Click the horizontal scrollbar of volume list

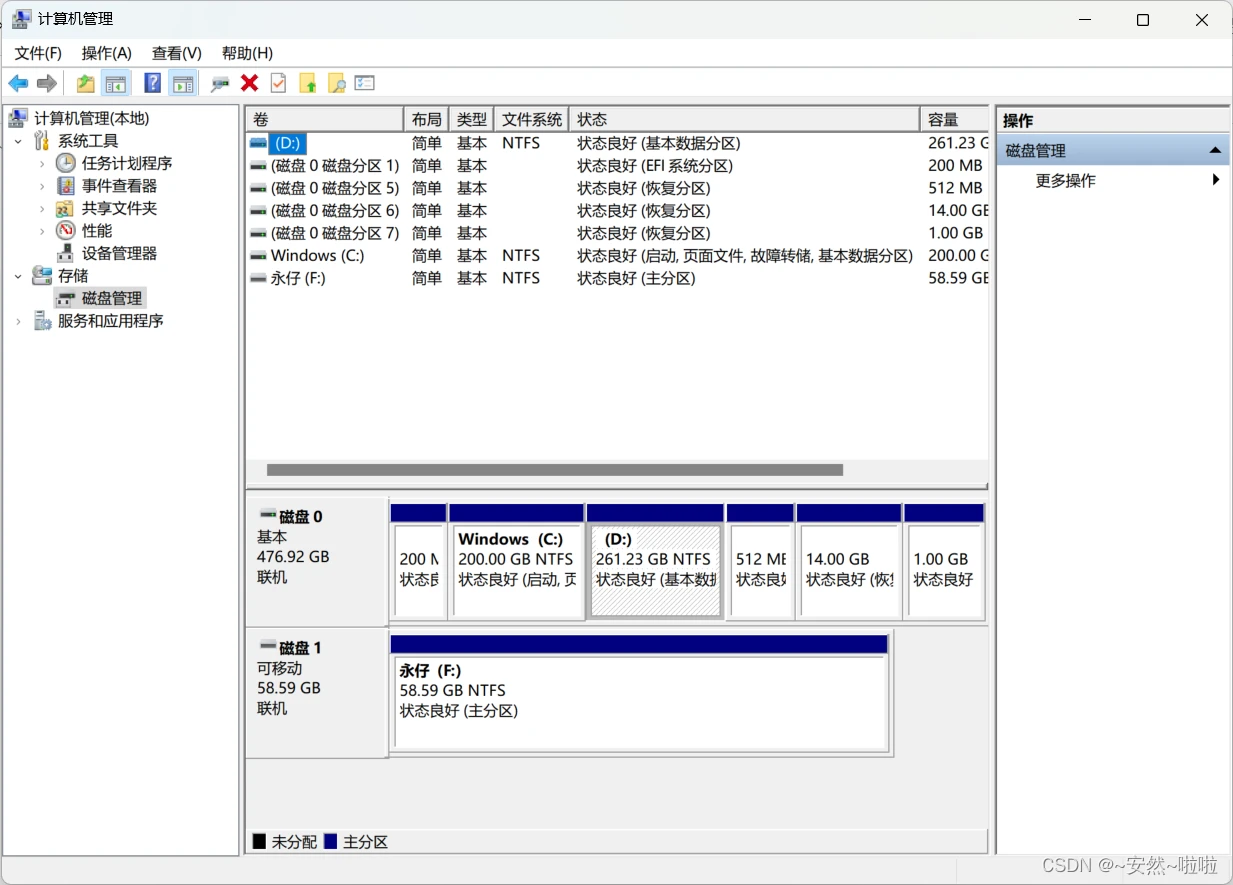(555, 470)
